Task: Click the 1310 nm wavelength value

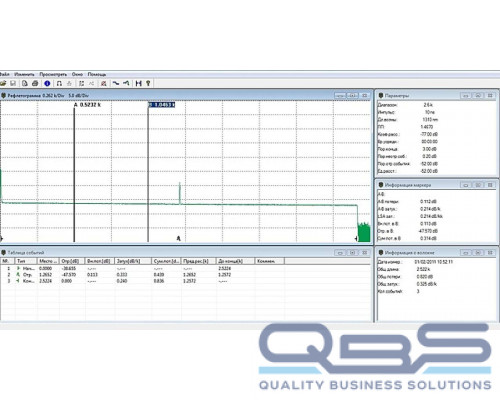Action: point(430,119)
